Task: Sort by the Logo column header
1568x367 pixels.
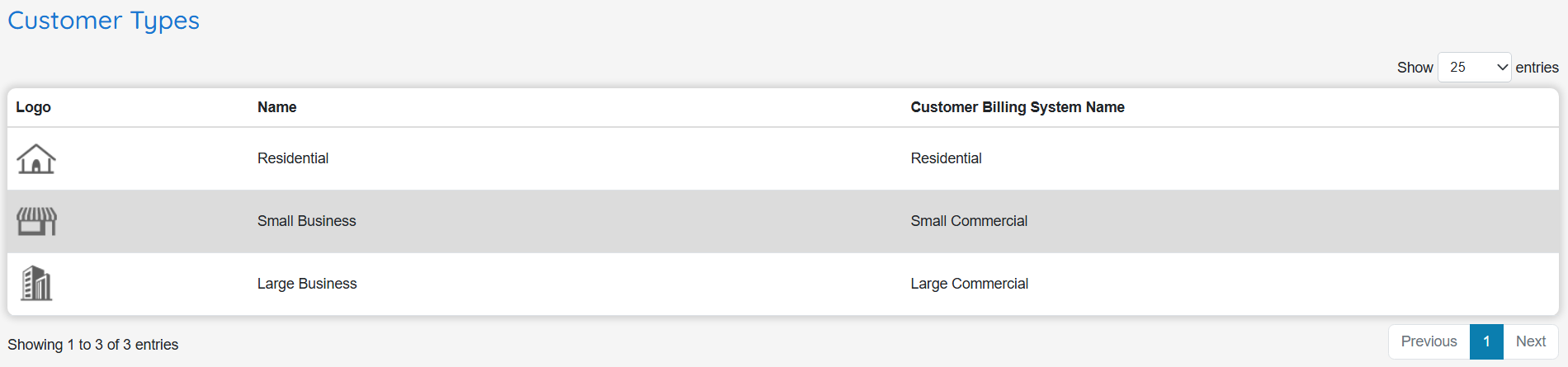Action: 34,107
